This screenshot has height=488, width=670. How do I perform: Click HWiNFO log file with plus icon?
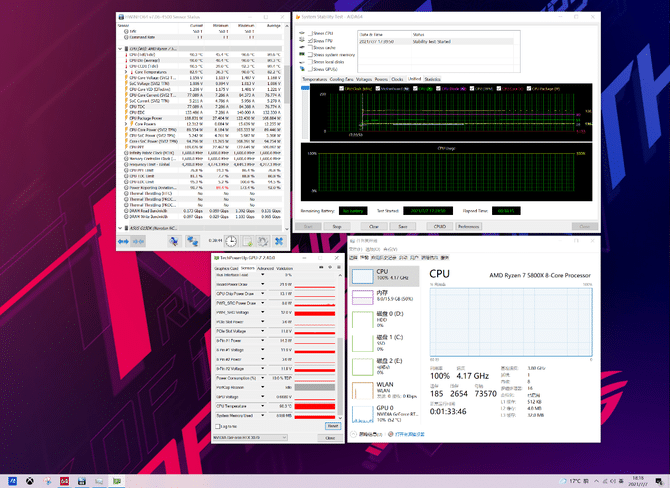click(247, 241)
